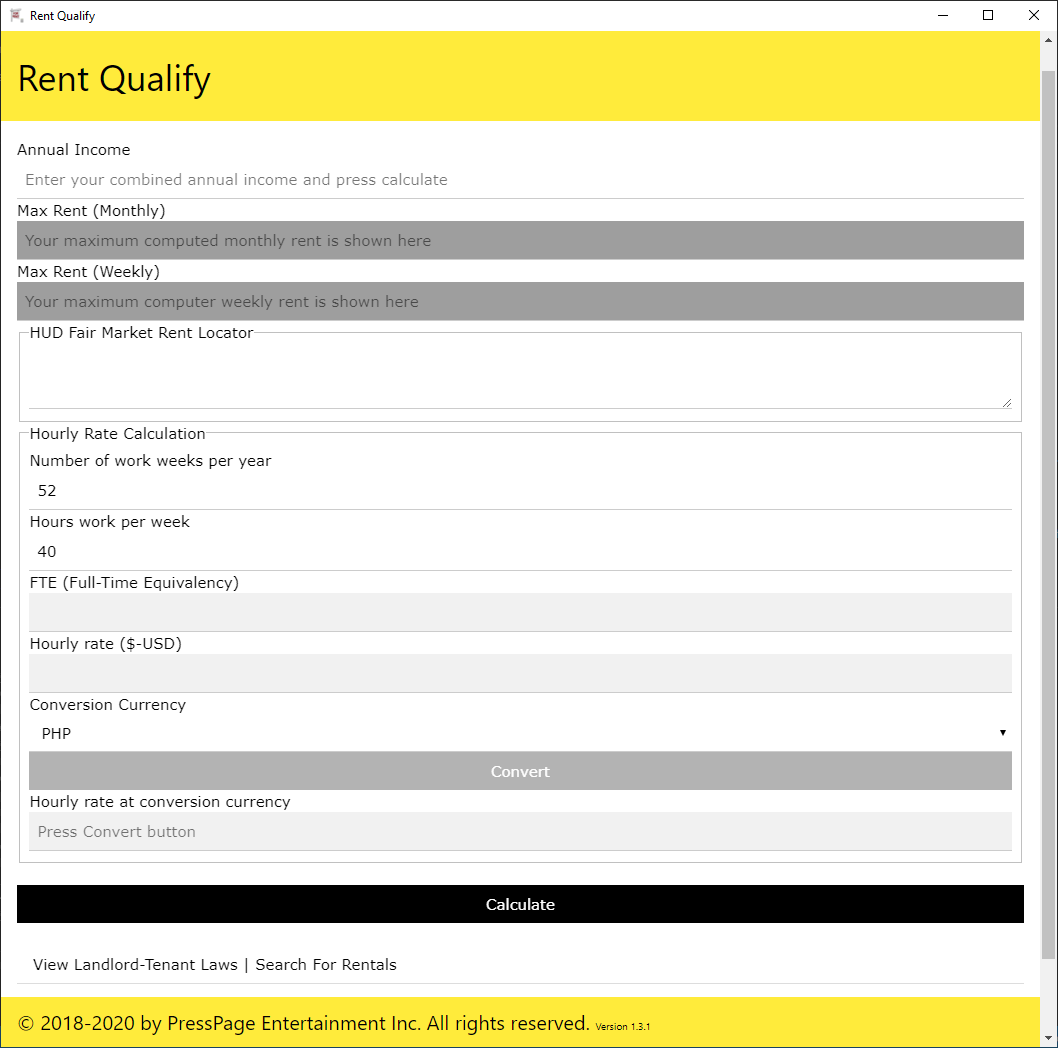Click the FTE (Full-Time Equivalency) field

tap(520, 612)
